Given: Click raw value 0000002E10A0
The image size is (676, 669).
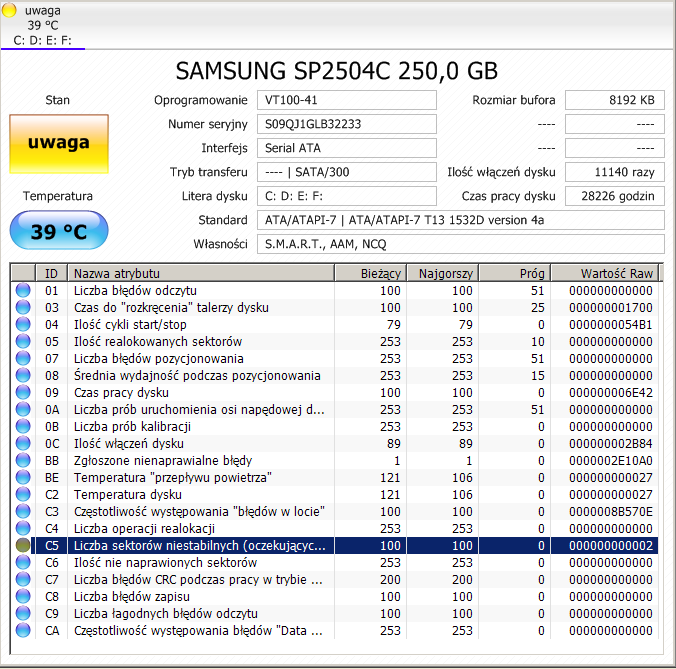Looking at the screenshot, I should click(x=610, y=460).
